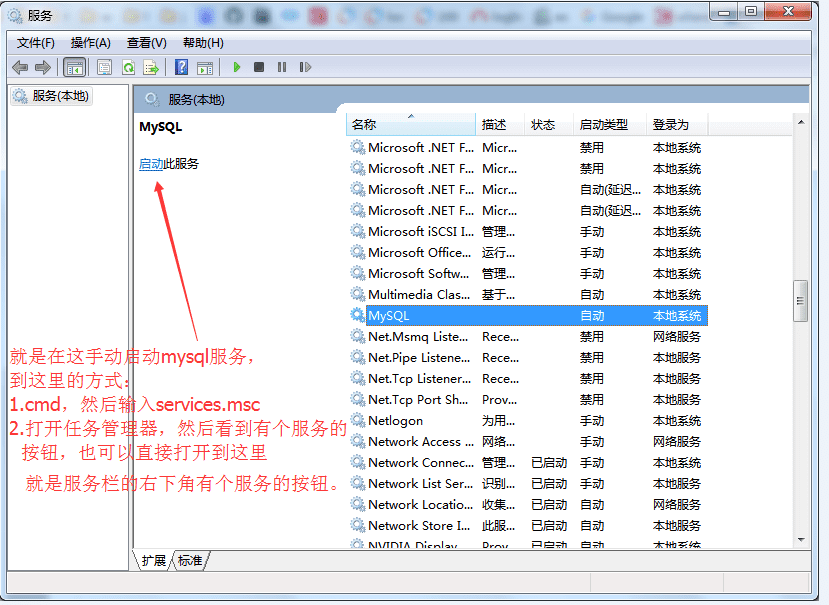Select the Network Store I... service
The width and height of the screenshot is (829, 605).
click(x=528, y=526)
